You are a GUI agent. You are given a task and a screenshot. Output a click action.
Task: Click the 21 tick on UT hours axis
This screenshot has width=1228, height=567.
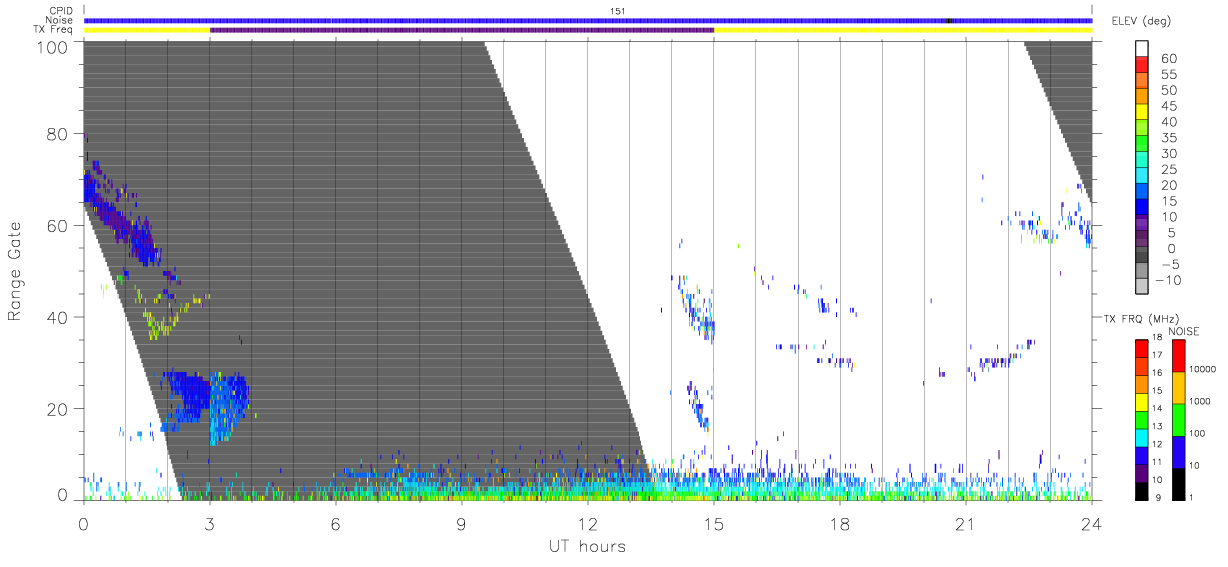pyautogui.click(x=966, y=523)
